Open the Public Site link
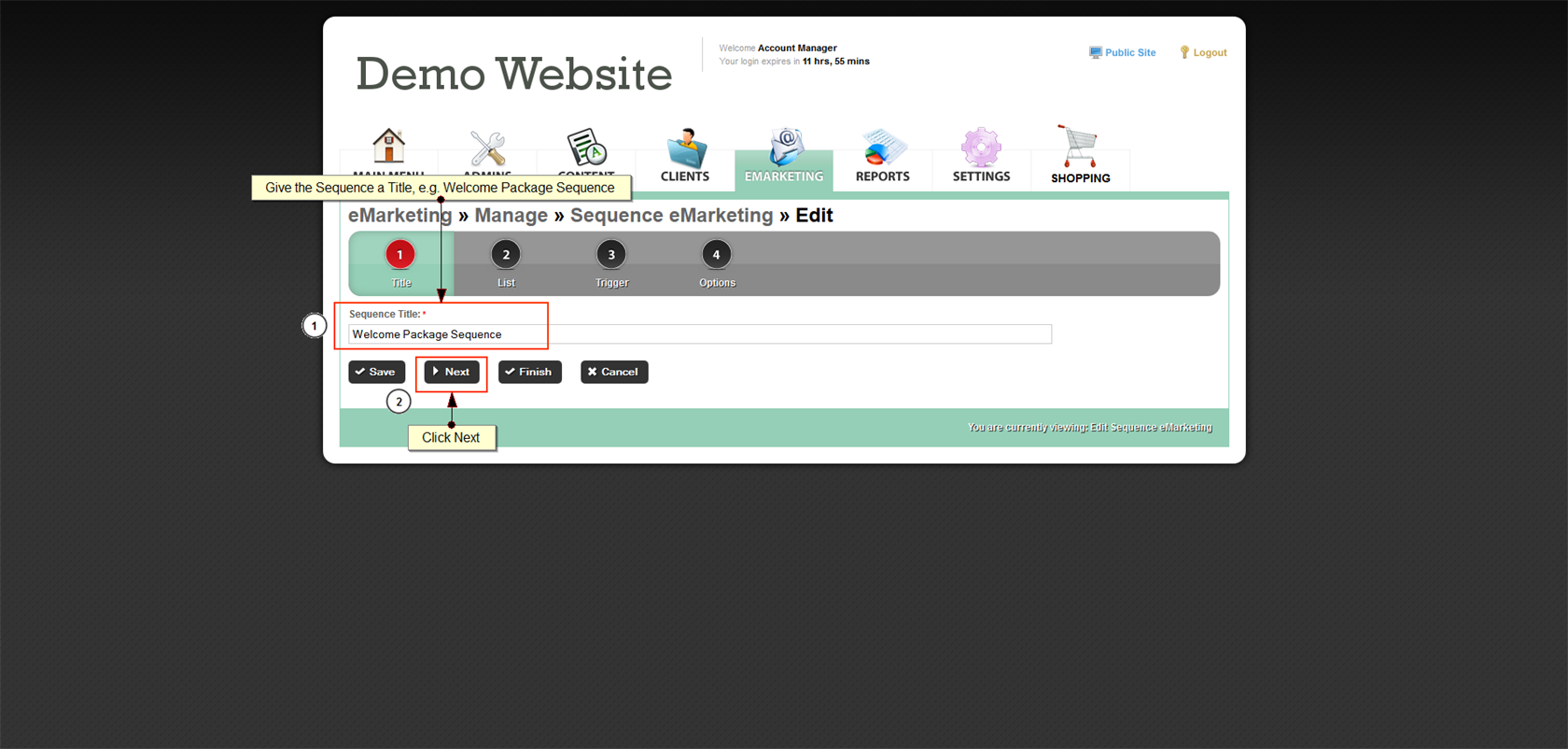1568x749 pixels. tap(1123, 53)
